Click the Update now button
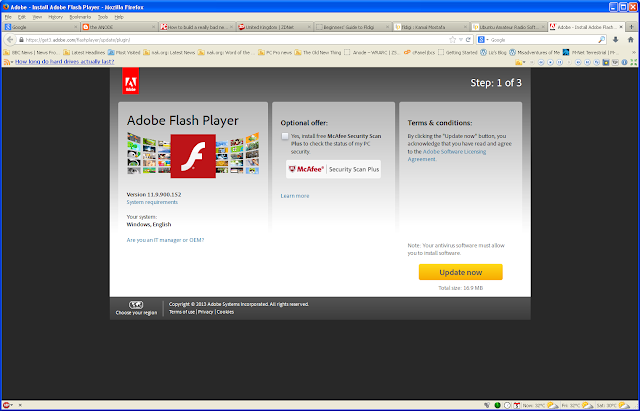This screenshot has width=640, height=411. tap(460, 272)
